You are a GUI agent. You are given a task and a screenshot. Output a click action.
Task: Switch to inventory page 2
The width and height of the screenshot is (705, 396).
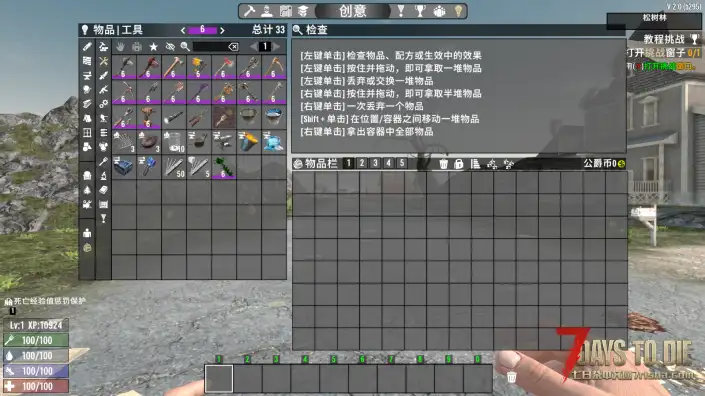361,163
